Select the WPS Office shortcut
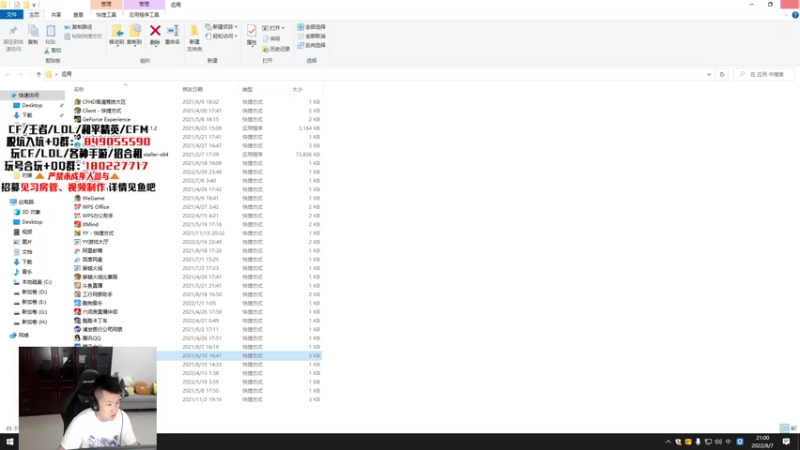Screen dimensions: 800x450 point(95,207)
